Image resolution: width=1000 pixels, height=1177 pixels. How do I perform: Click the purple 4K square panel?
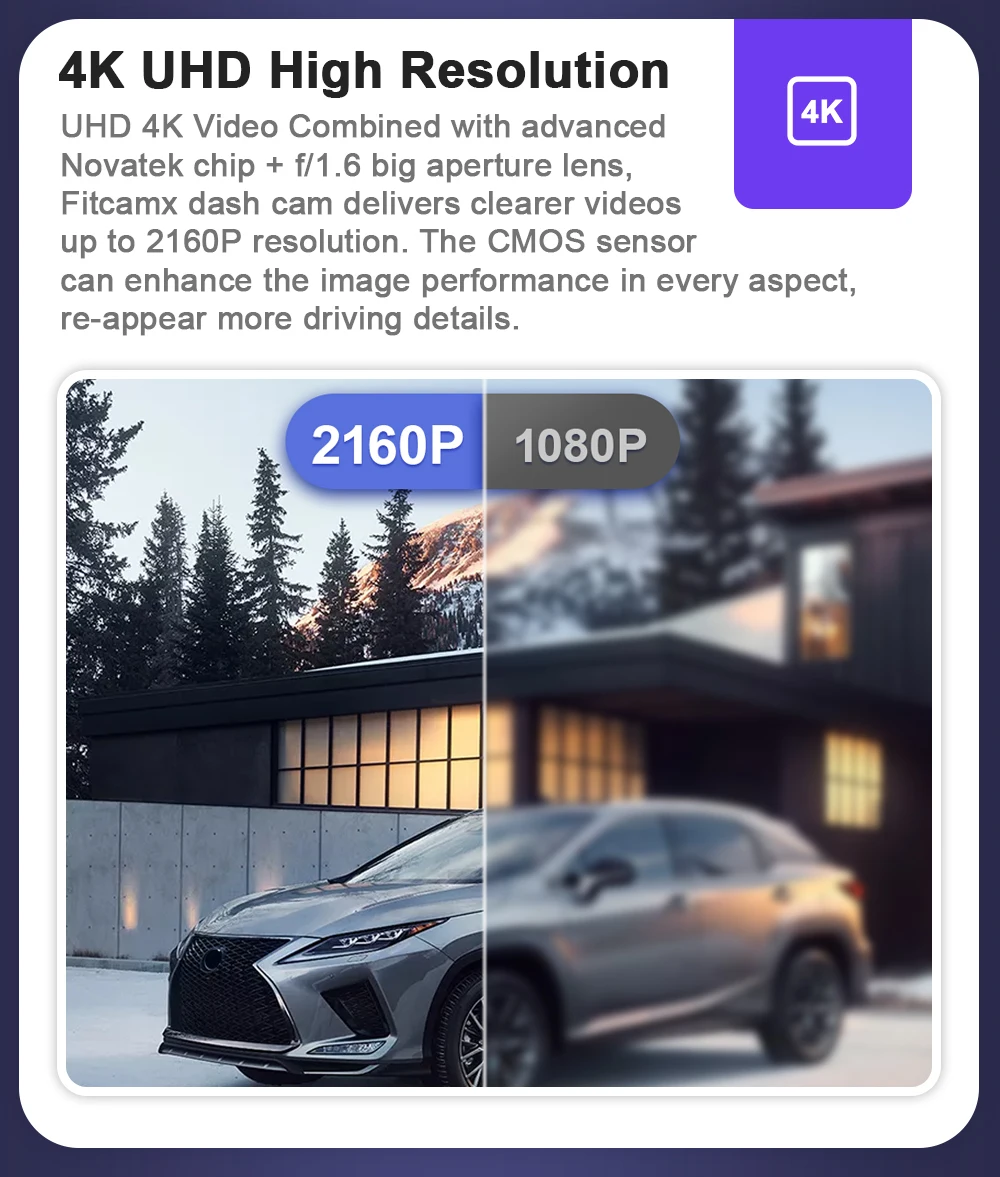pyautogui.click(x=823, y=113)
